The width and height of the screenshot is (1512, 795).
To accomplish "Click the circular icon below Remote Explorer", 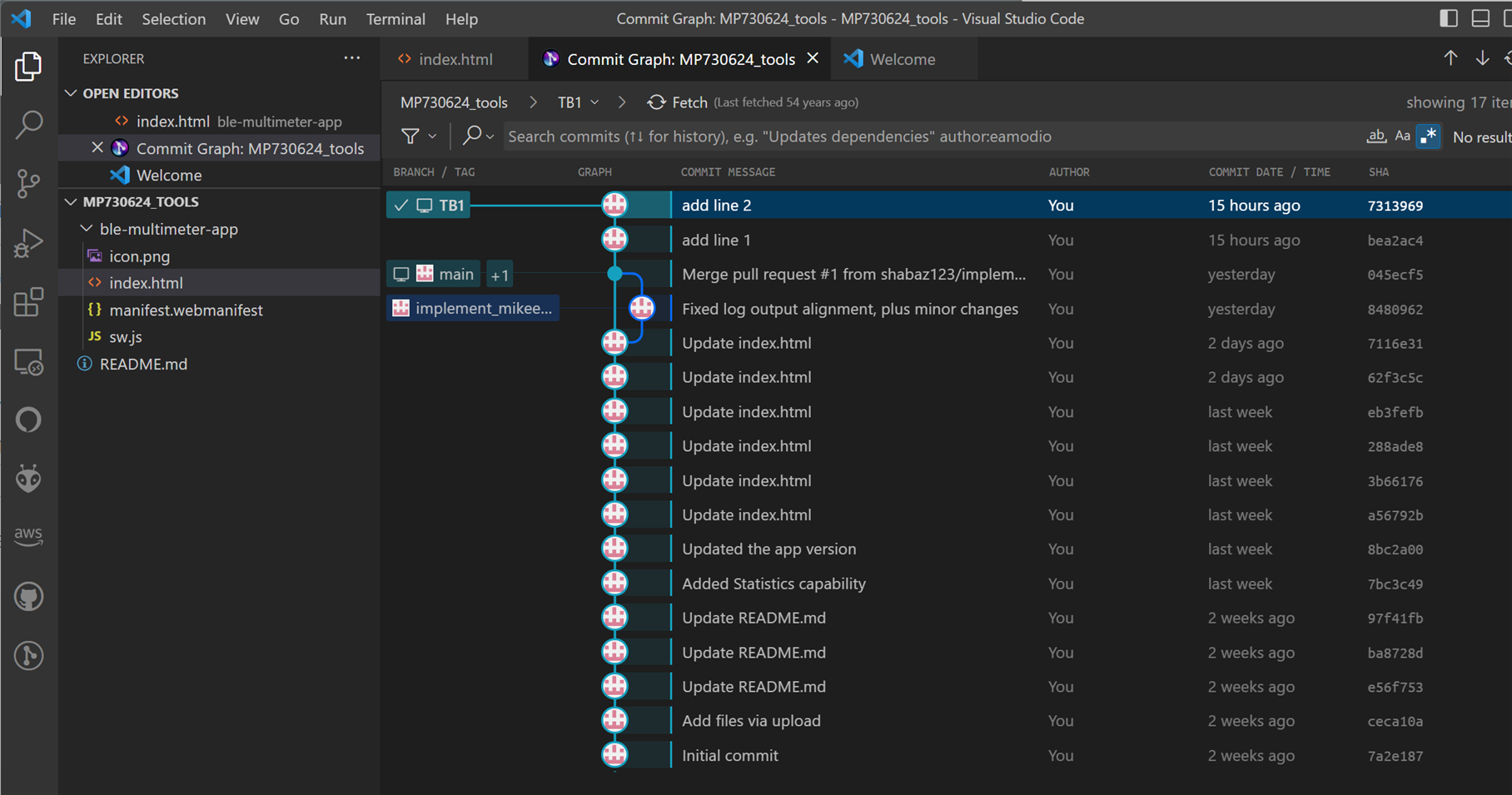I will tap(28, 420).
